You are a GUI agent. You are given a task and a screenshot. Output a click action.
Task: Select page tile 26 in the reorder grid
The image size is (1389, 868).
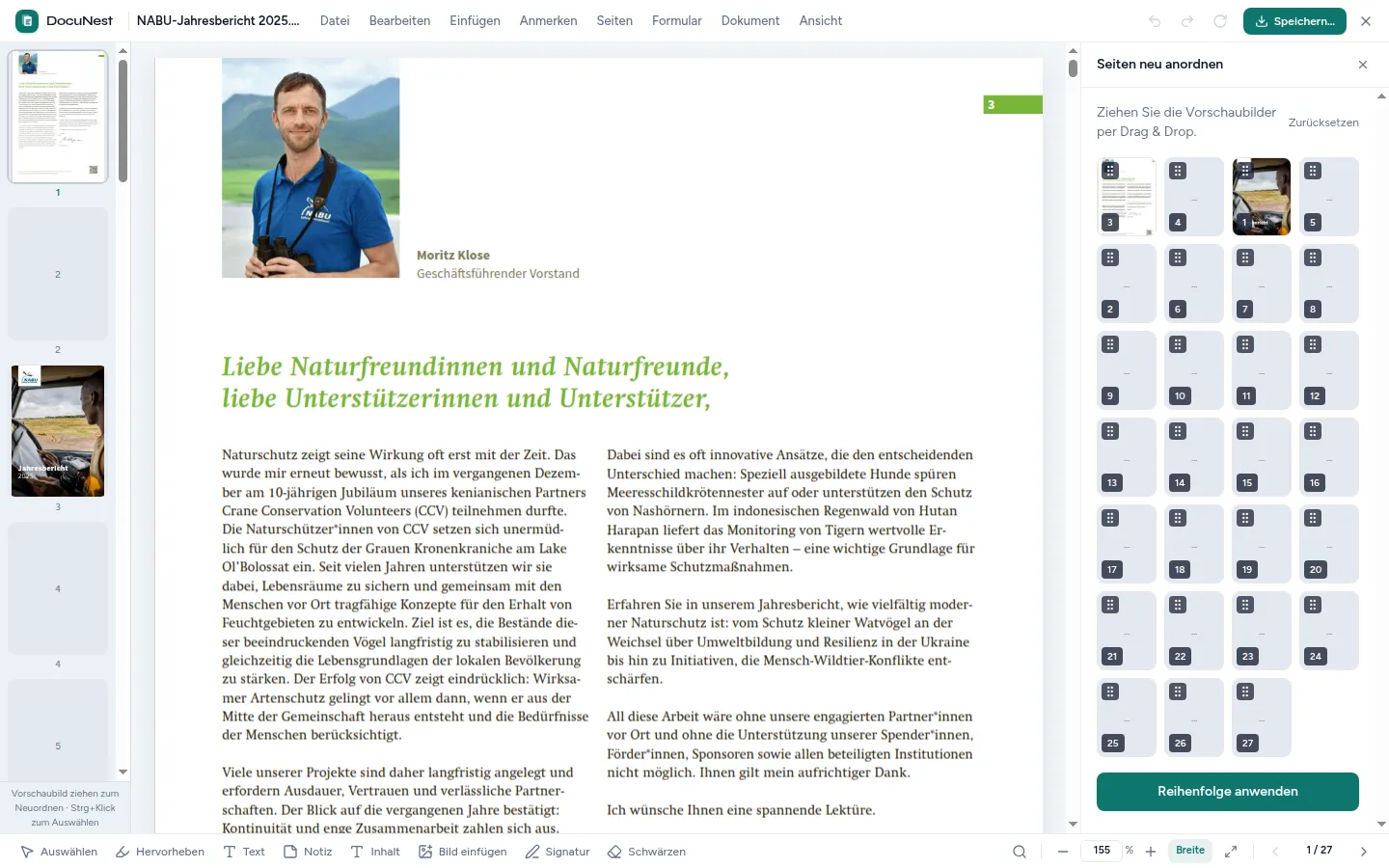[1194, 718]
